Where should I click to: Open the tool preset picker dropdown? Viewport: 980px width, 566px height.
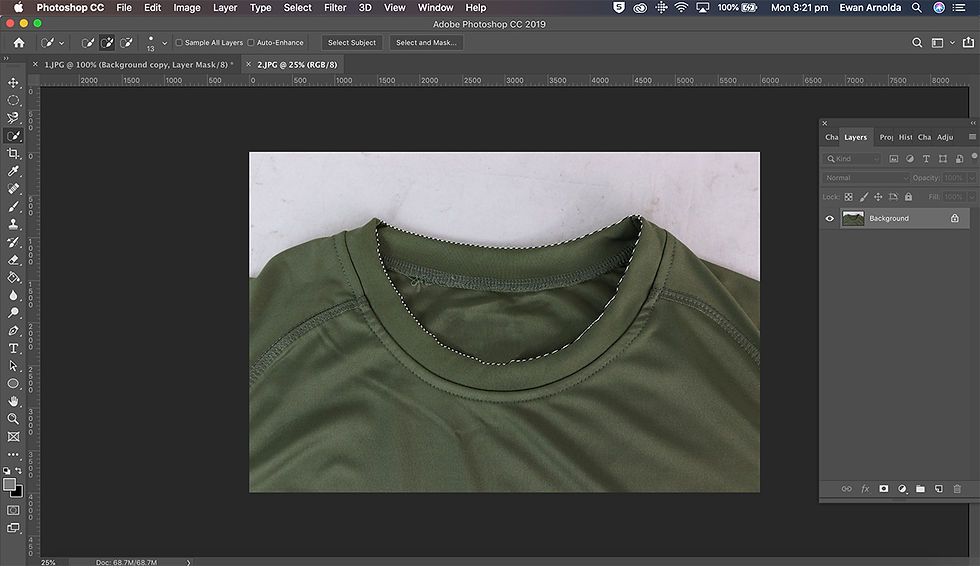click(61, 43)
